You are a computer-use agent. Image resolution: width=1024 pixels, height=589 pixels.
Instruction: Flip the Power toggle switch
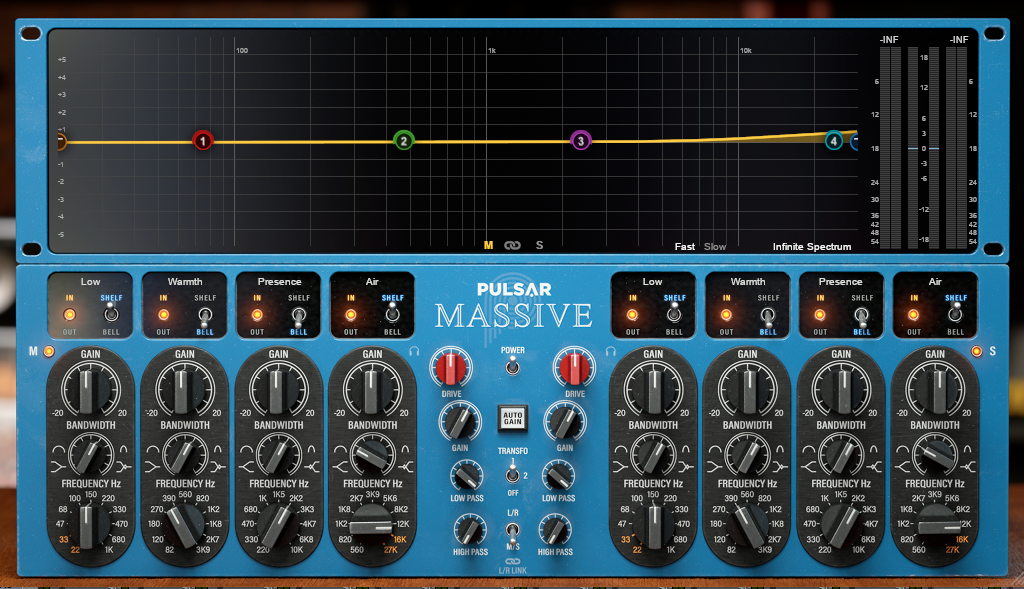[513, 367]
